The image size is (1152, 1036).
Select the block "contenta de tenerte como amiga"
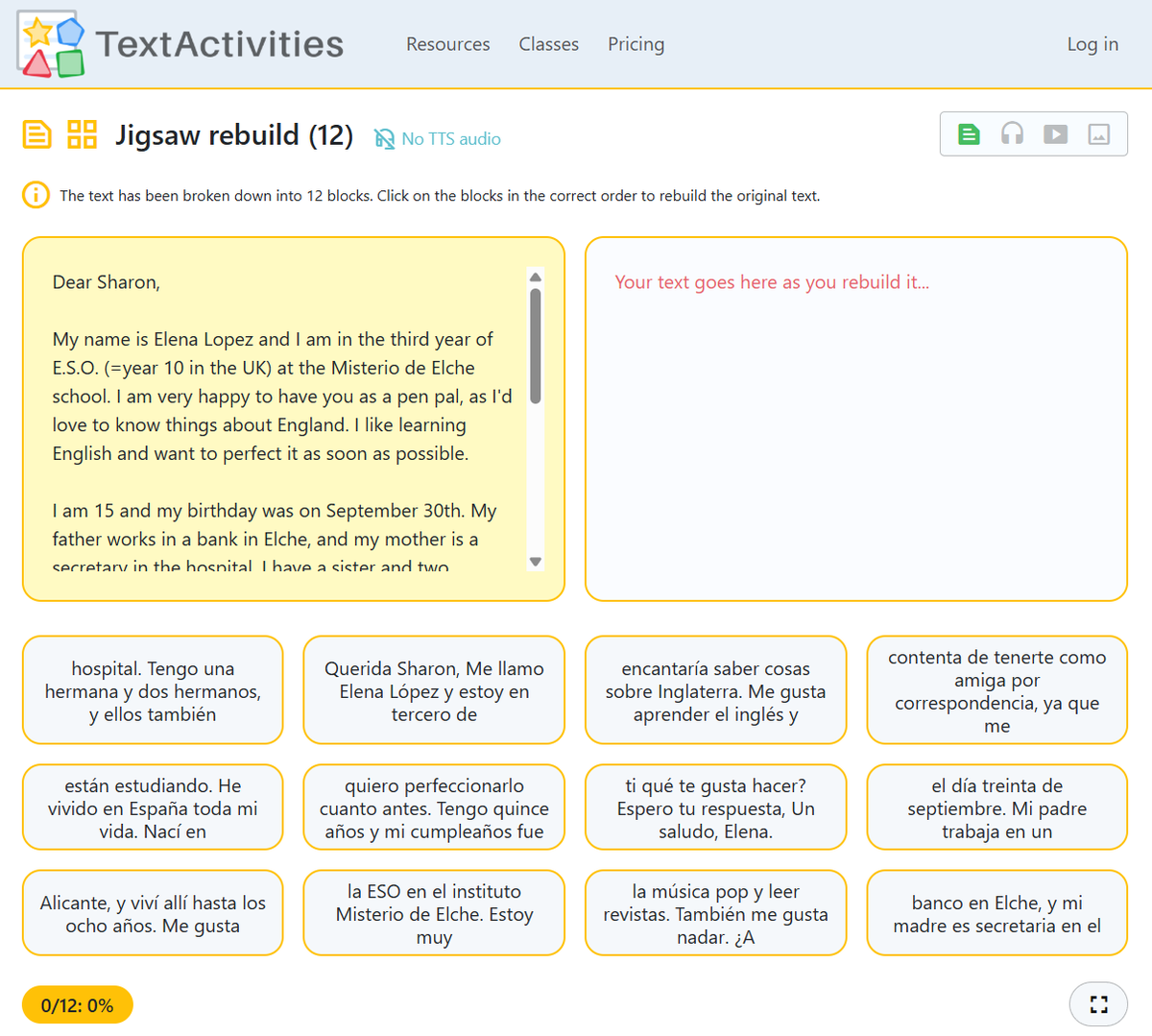click(x=997, y=690)
